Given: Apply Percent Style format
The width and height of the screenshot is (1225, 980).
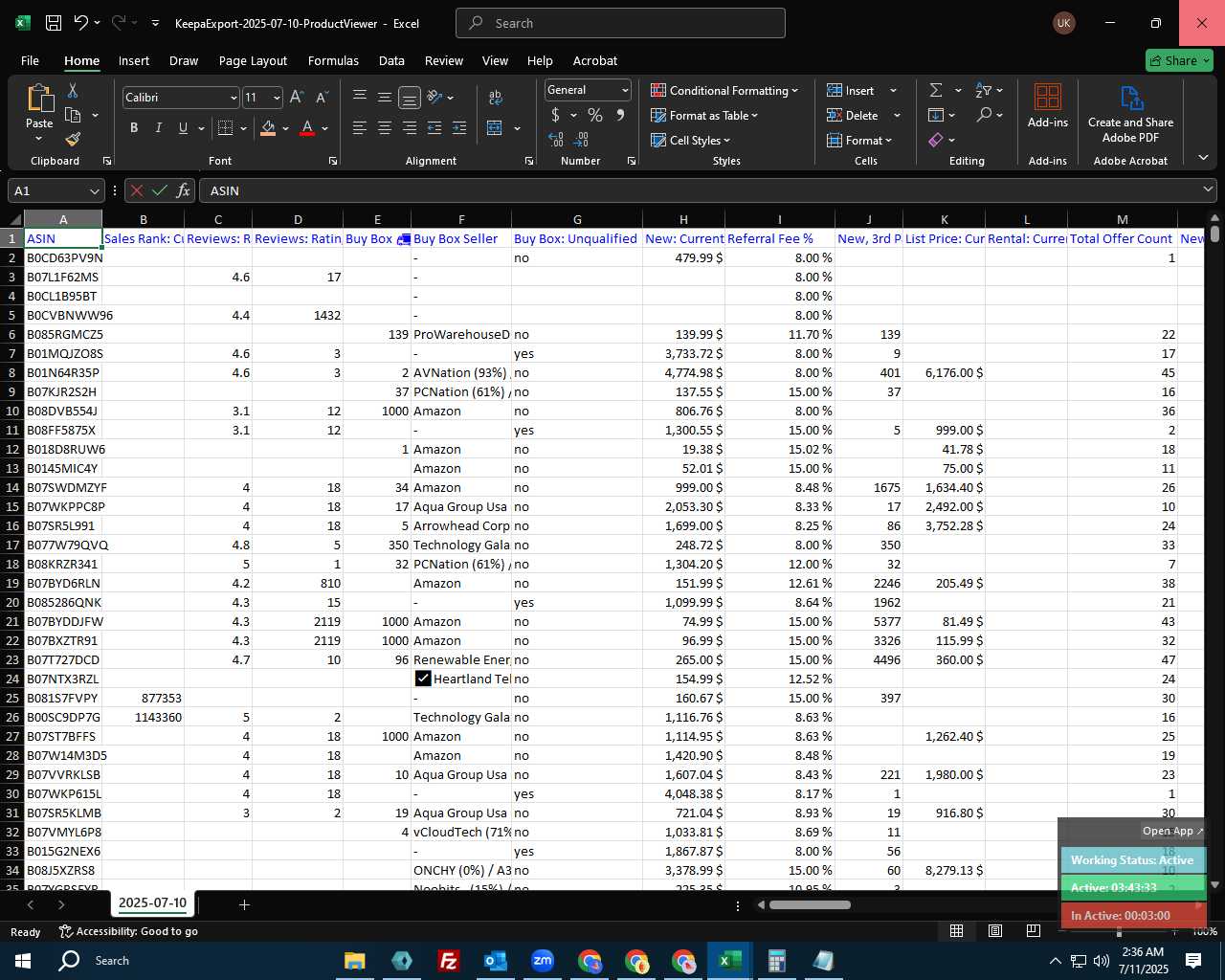Looking at the screenshot, I should (x=595, y=116).
